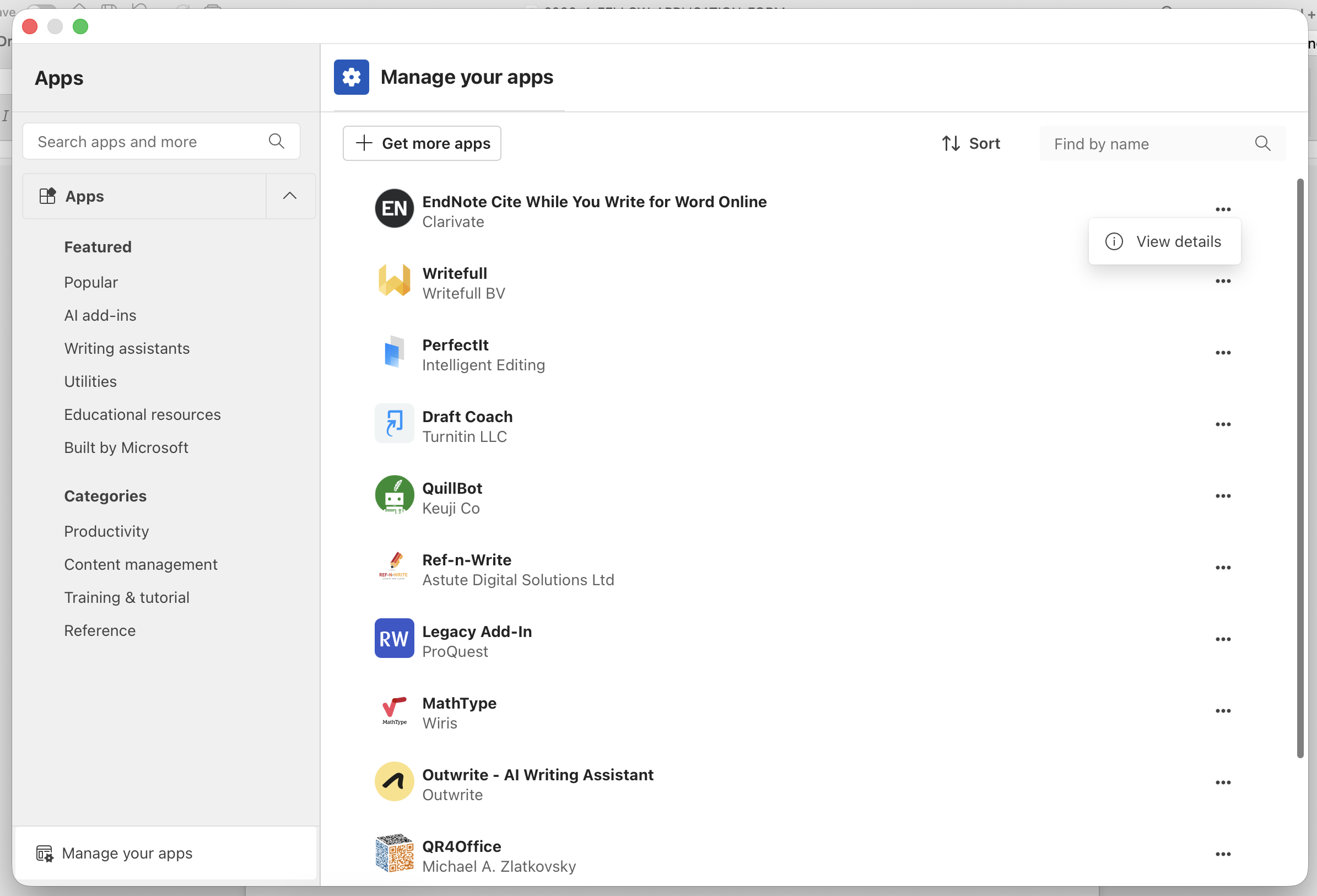Open more options for PerfectIt

tap(1223, 353)
